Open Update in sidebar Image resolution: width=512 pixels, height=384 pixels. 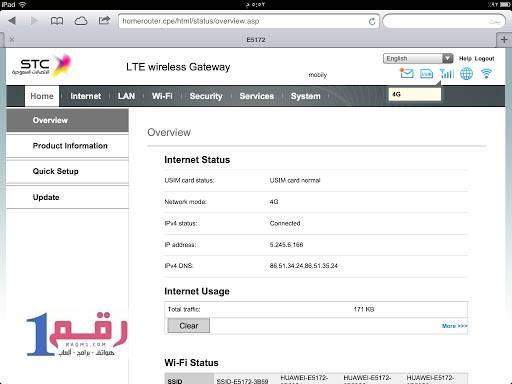click(67, 197)
